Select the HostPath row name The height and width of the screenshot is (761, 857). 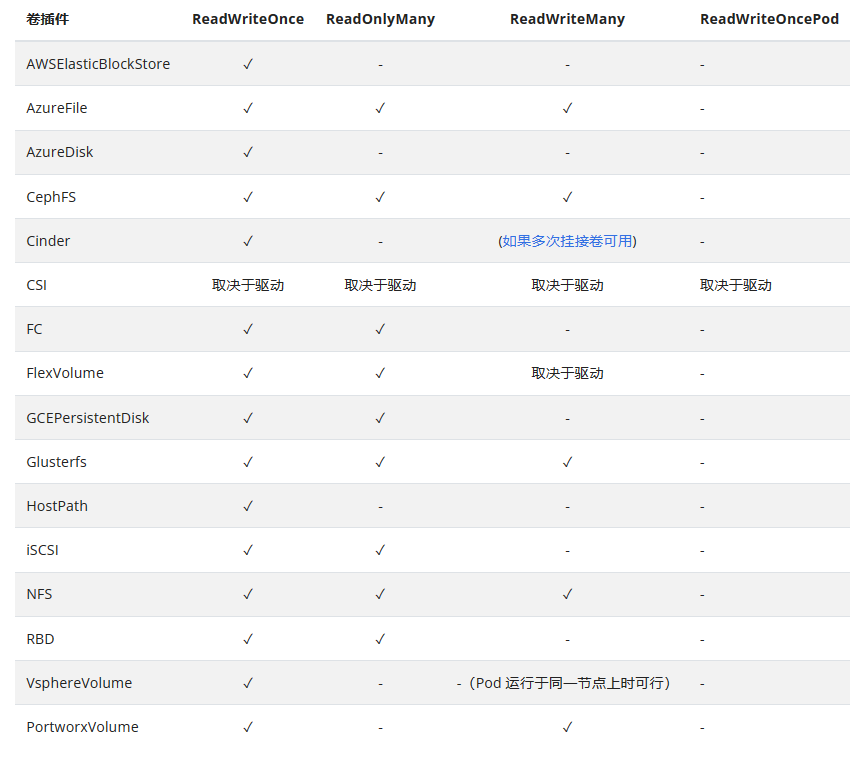[57, 506]
